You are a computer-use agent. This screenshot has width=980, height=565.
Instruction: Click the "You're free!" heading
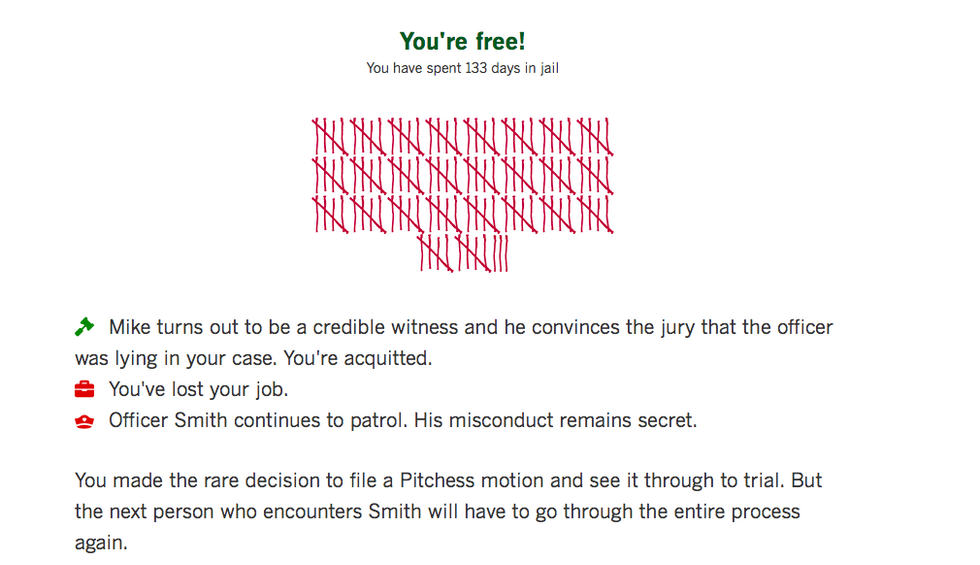pyautogui.click(x=462, y=41)
